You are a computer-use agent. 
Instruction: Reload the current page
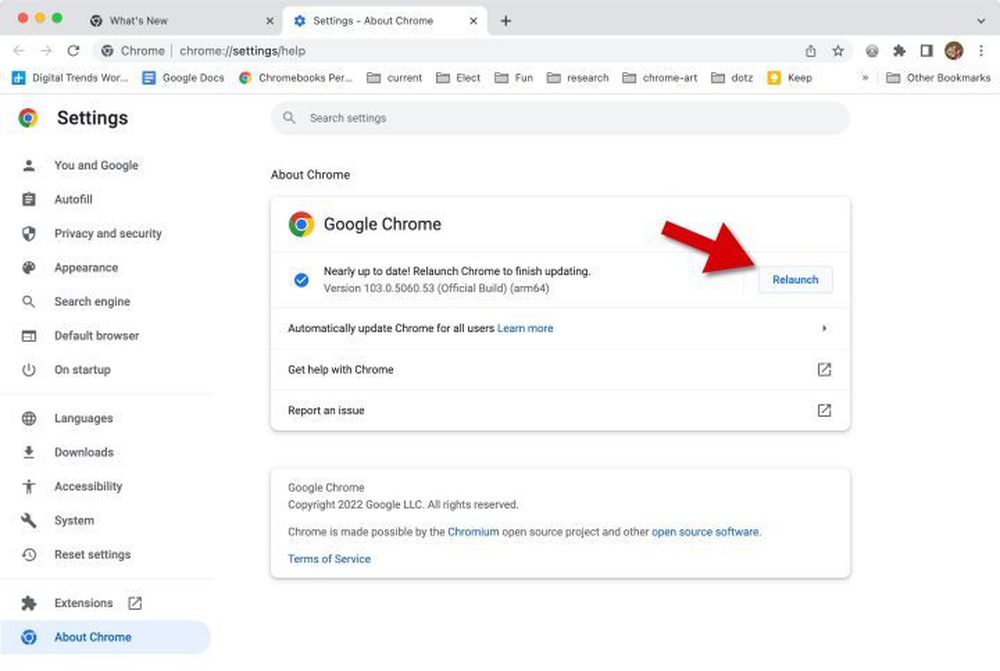[x=73, y=50]
